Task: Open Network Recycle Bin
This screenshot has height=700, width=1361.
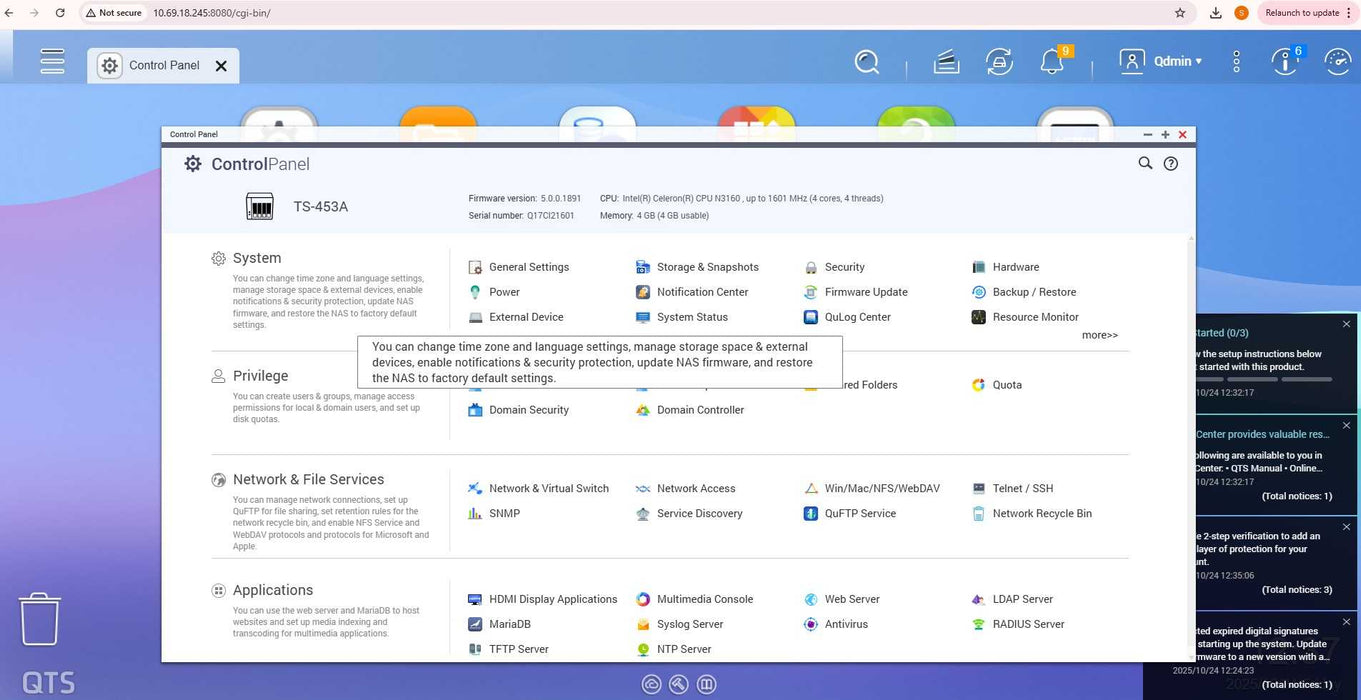Action: point(1032,514)
